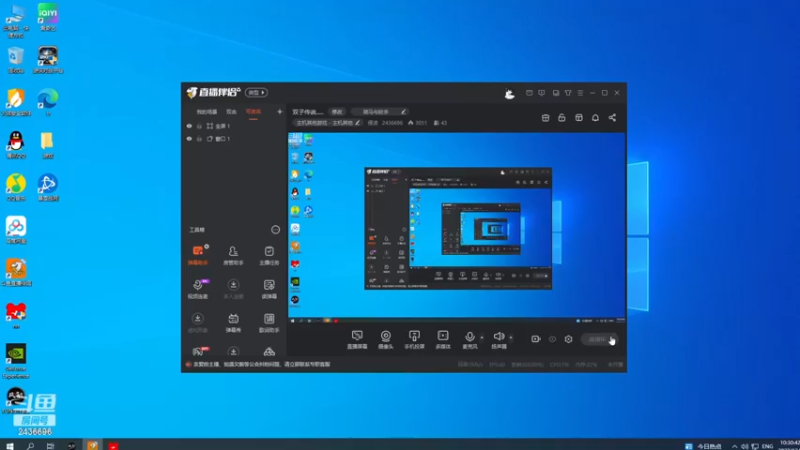The height and width of the screenshot is (450, 800).
Task: Click the unlock padlock icon in room toolbar
Action: pyautogui.click(x=562, y=118)
